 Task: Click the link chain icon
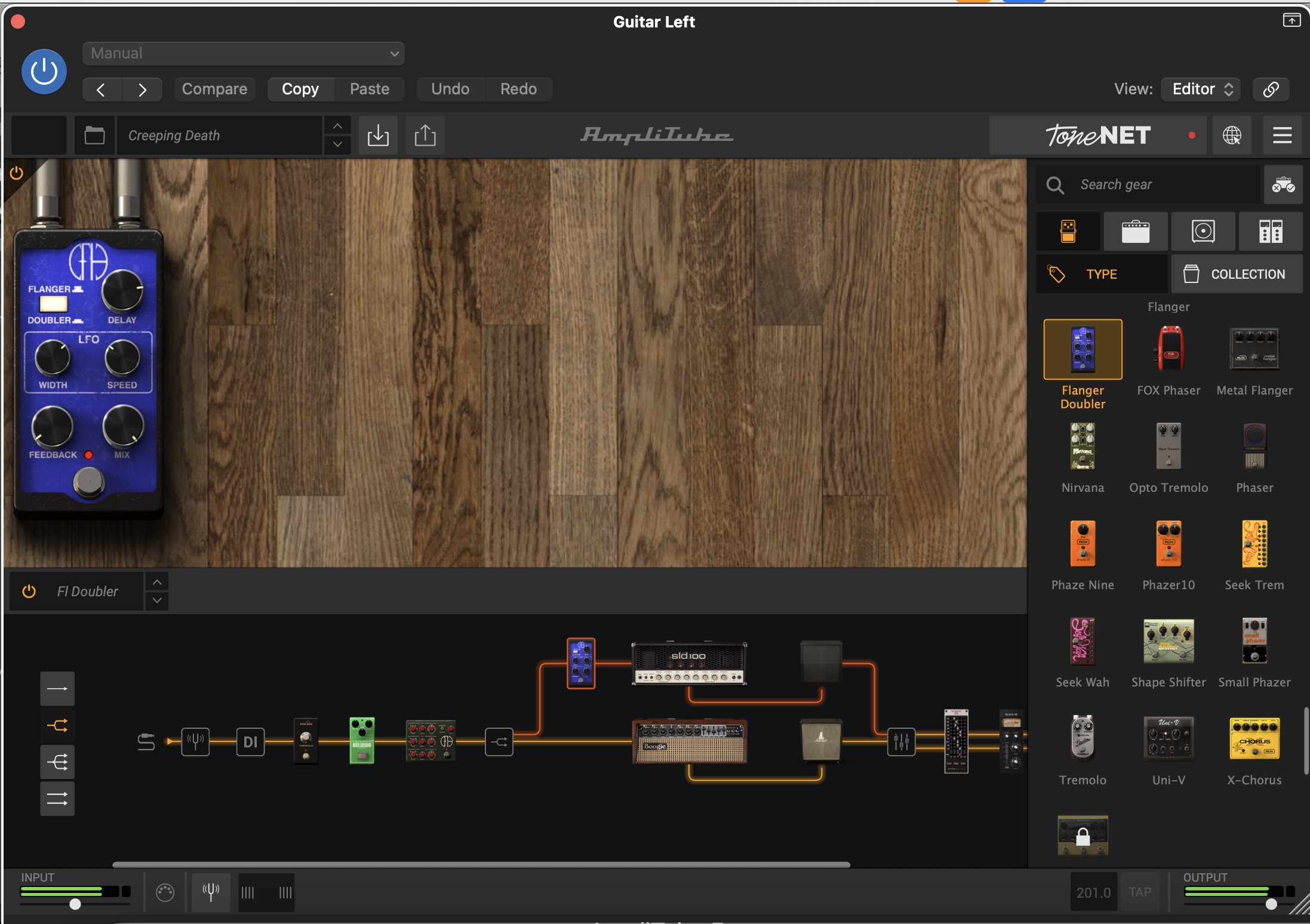[x=1271, y=90]
